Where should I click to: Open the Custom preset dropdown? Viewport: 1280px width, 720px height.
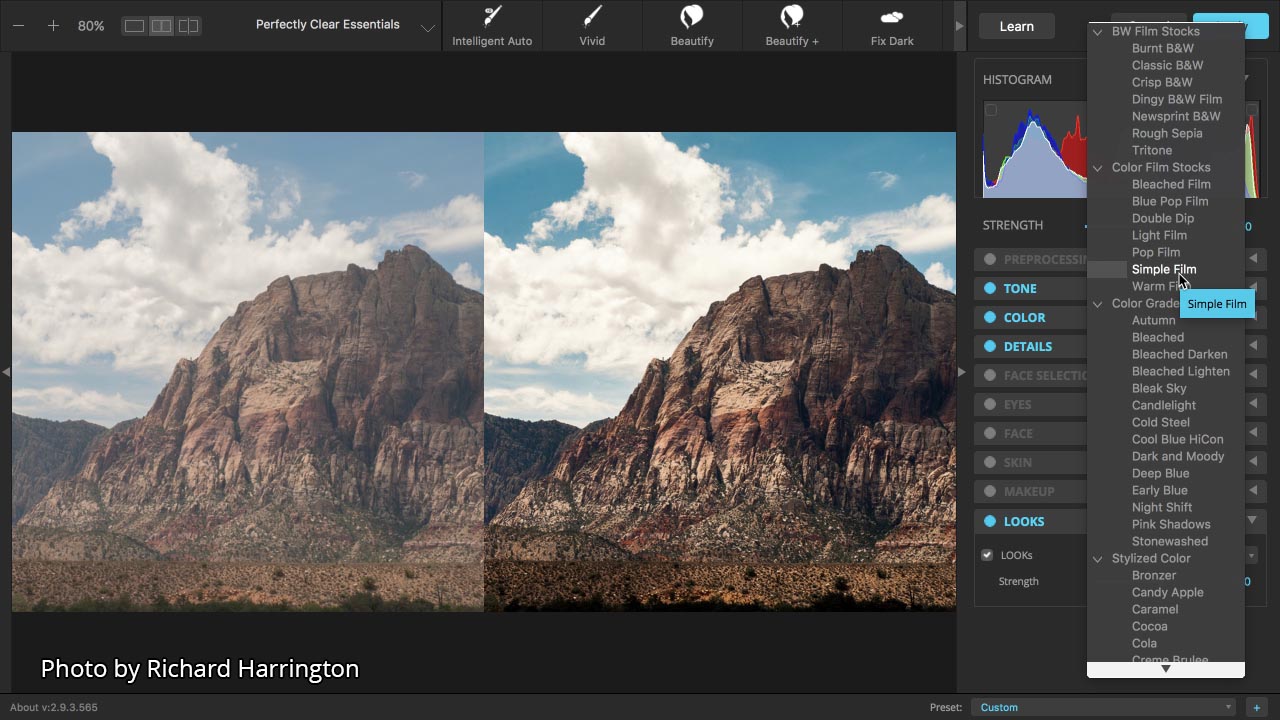[1104, 708]
